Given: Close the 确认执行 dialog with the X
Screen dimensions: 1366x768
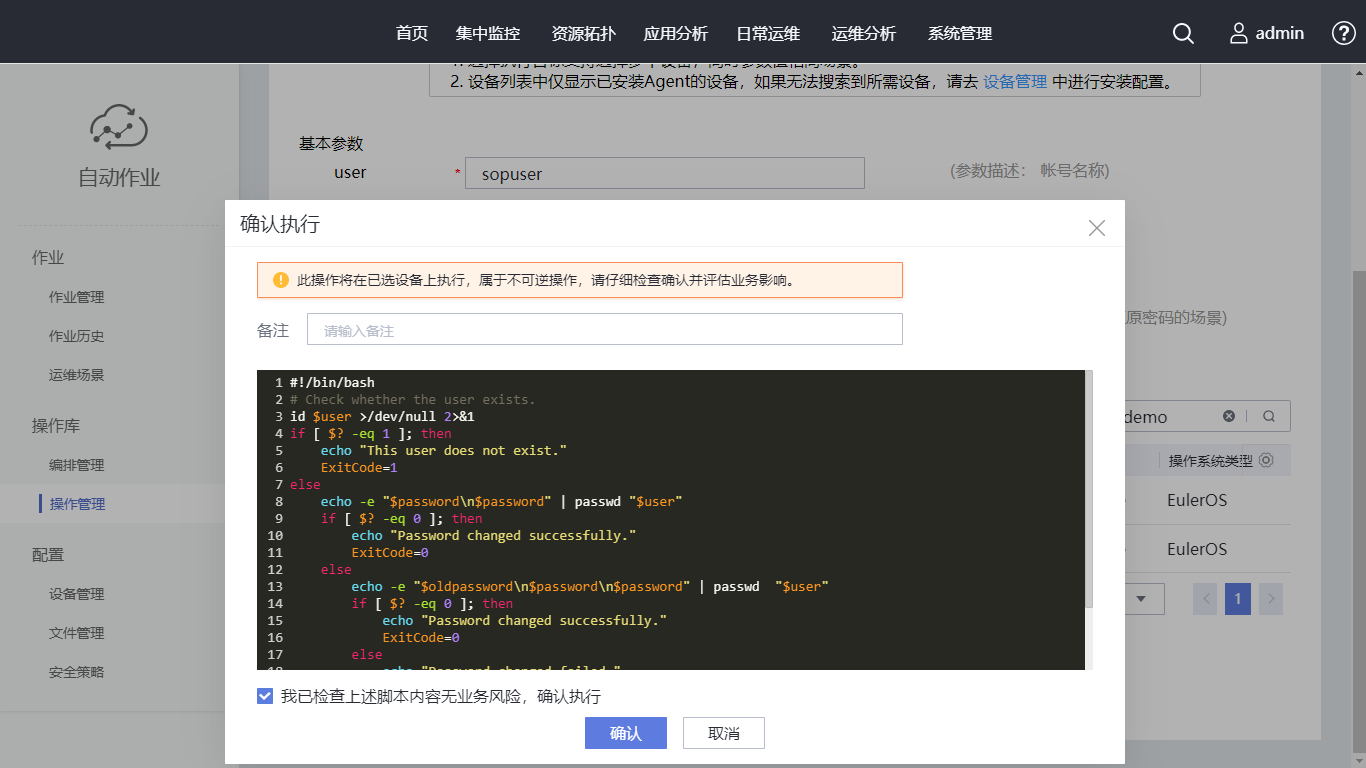Looking at the screenshot, I should [1097, 228].
